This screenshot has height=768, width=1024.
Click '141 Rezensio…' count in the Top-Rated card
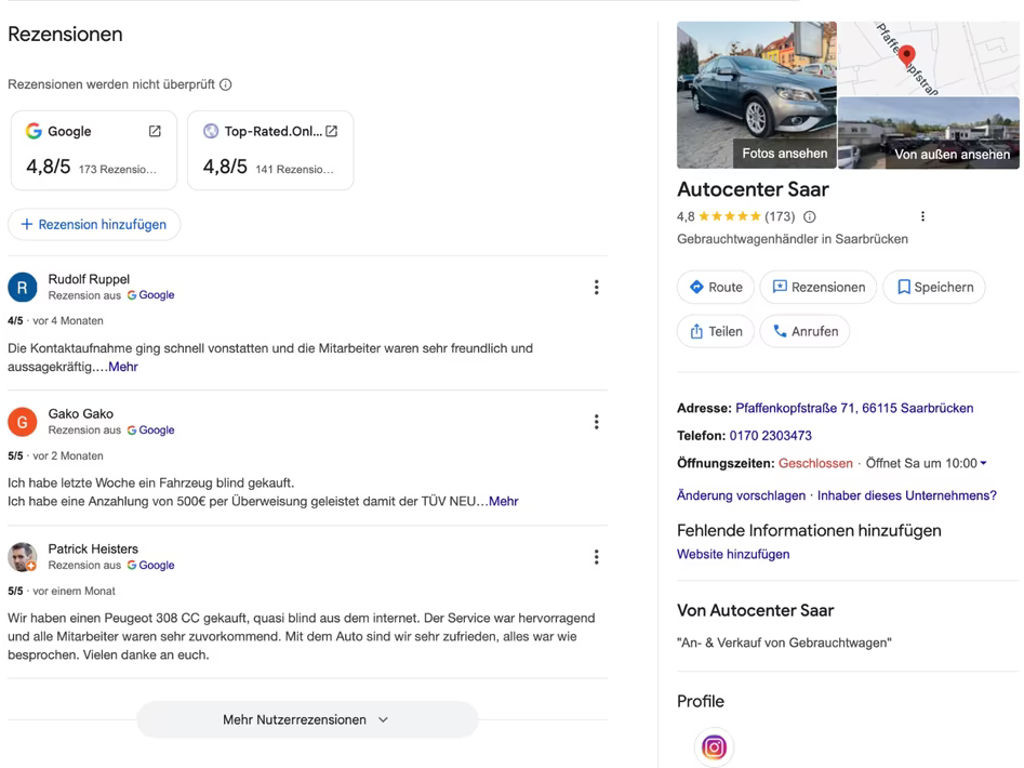click(x=295, y=170)
